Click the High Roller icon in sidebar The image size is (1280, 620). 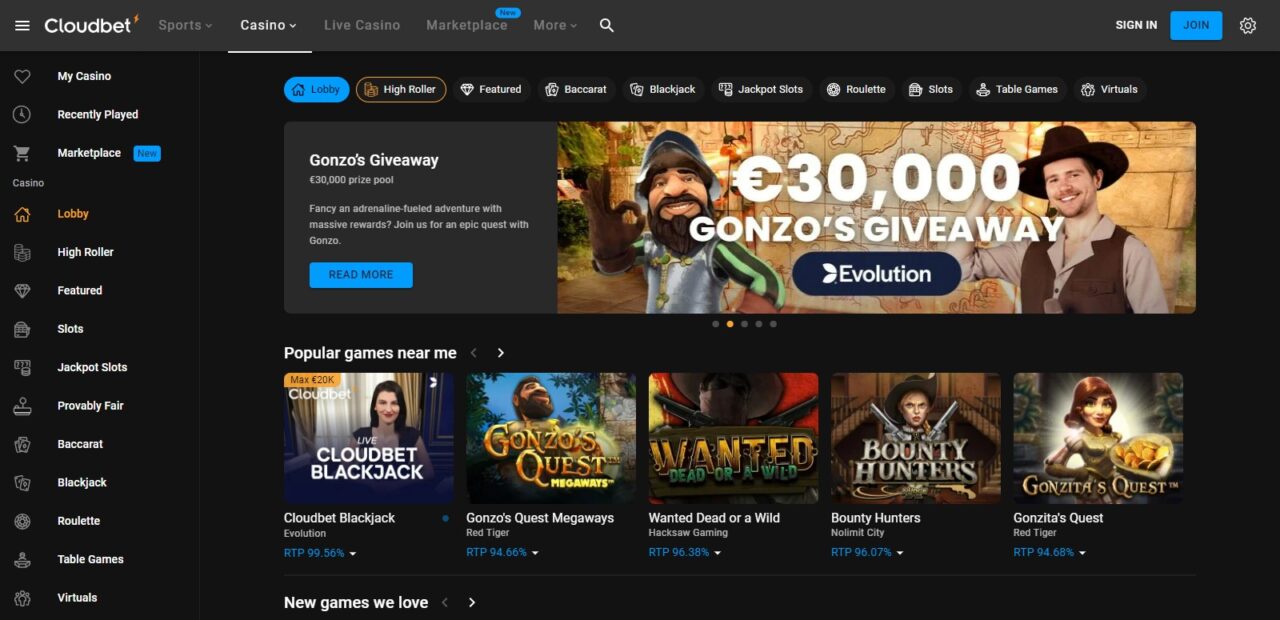22,252
